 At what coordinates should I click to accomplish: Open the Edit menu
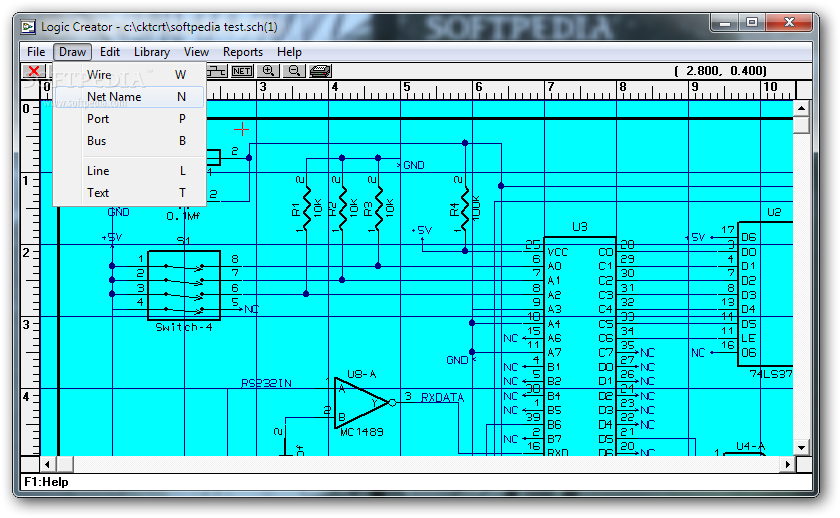click(110, 52)
